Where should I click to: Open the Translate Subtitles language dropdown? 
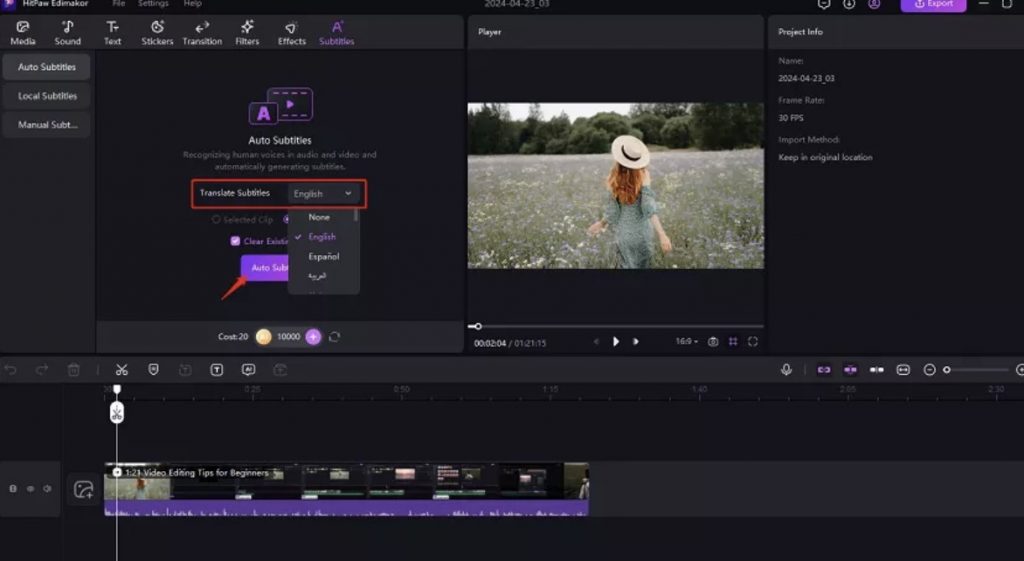point(323,193)
